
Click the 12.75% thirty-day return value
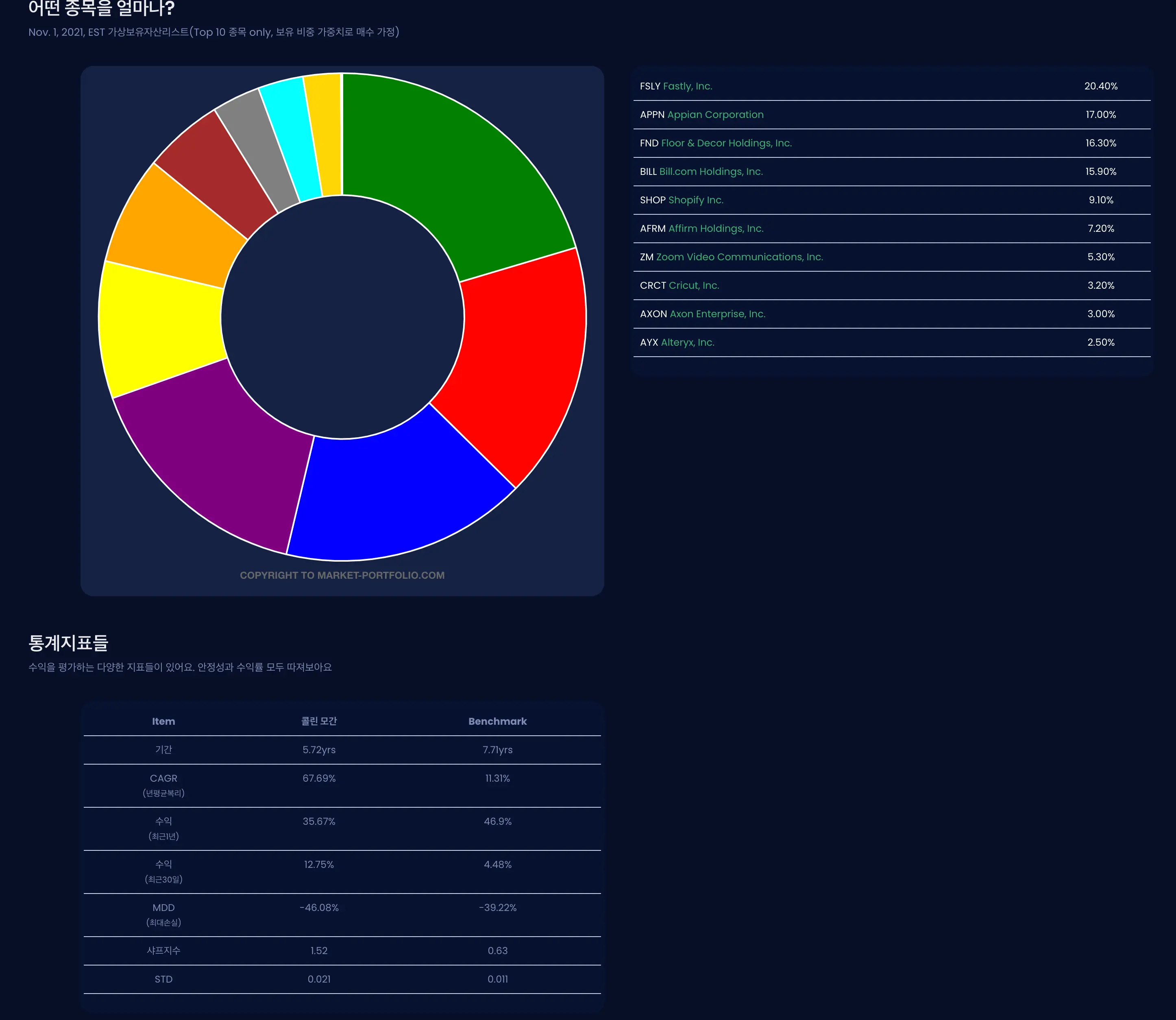[319, 865]
